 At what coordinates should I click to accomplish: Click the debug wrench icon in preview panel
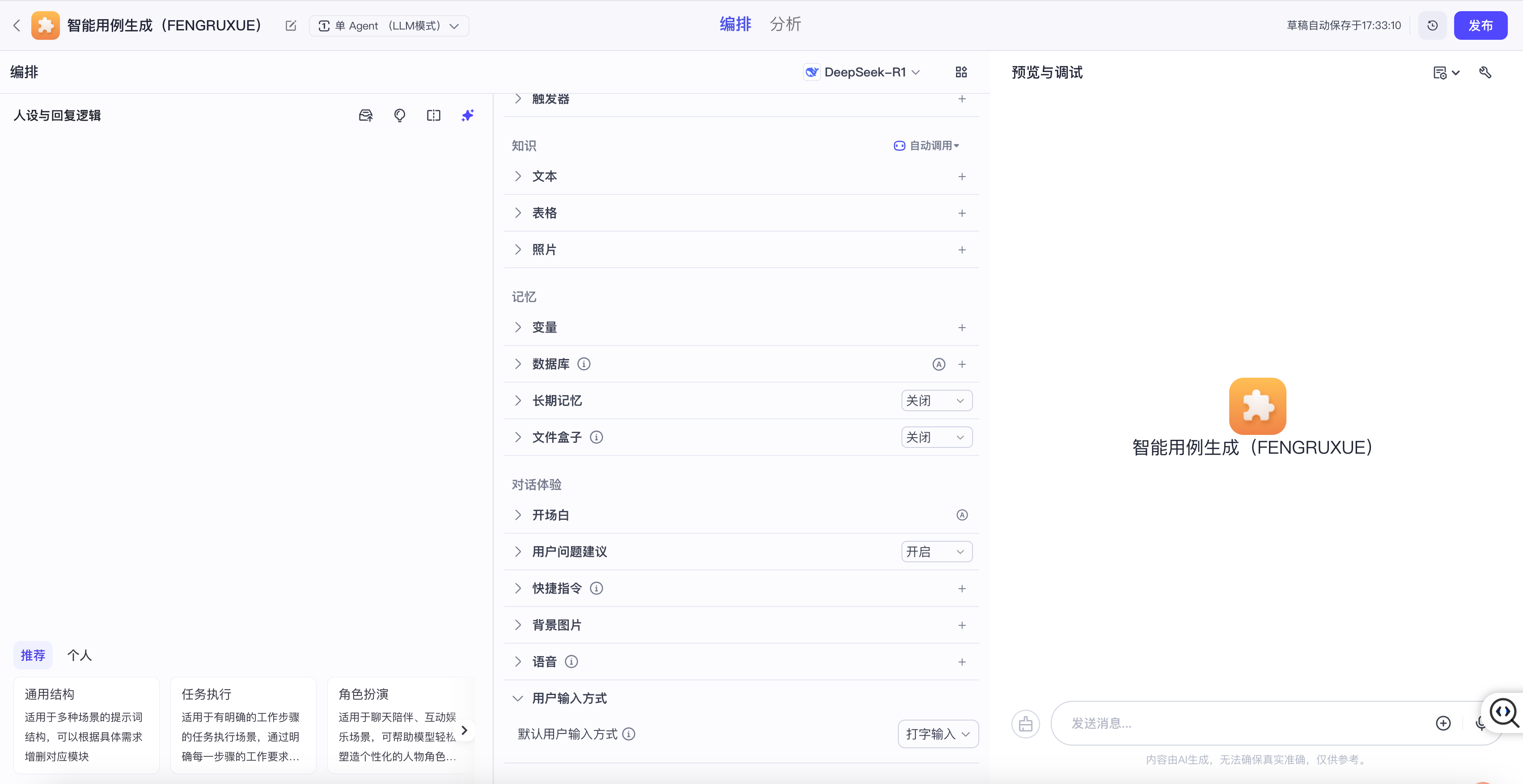tap(1485, 72)
